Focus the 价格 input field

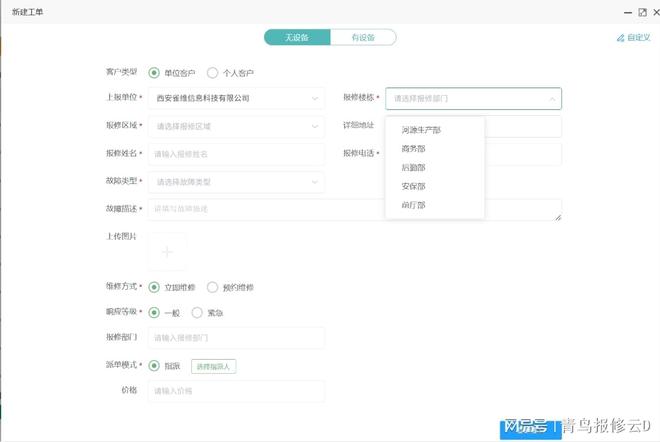click(236, 391)
